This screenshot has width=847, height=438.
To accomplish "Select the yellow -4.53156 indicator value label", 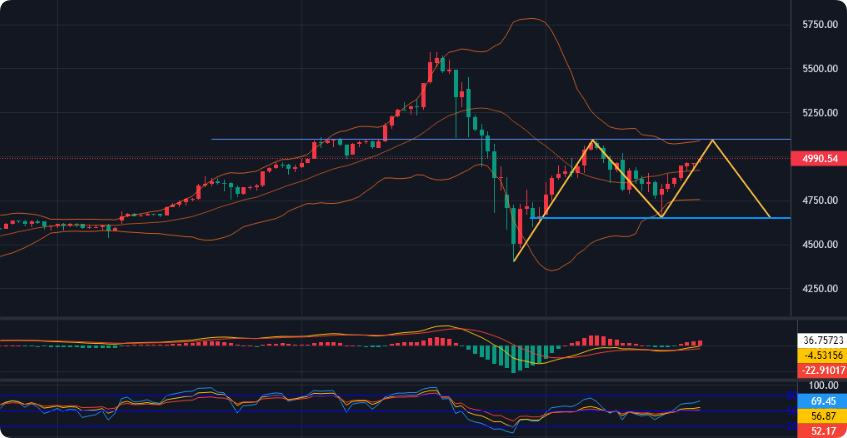I will tap(819, 354).
